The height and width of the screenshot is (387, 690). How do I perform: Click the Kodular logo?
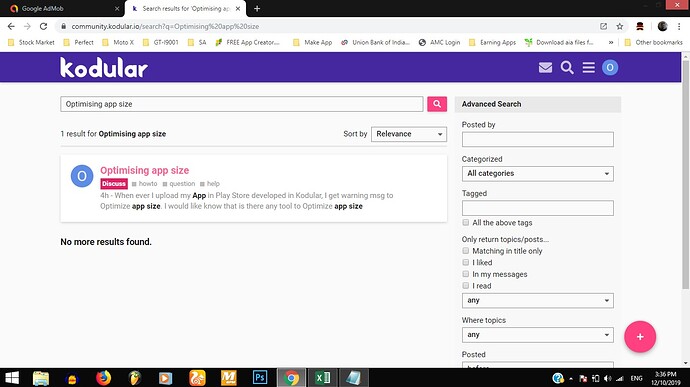point(104,67)
